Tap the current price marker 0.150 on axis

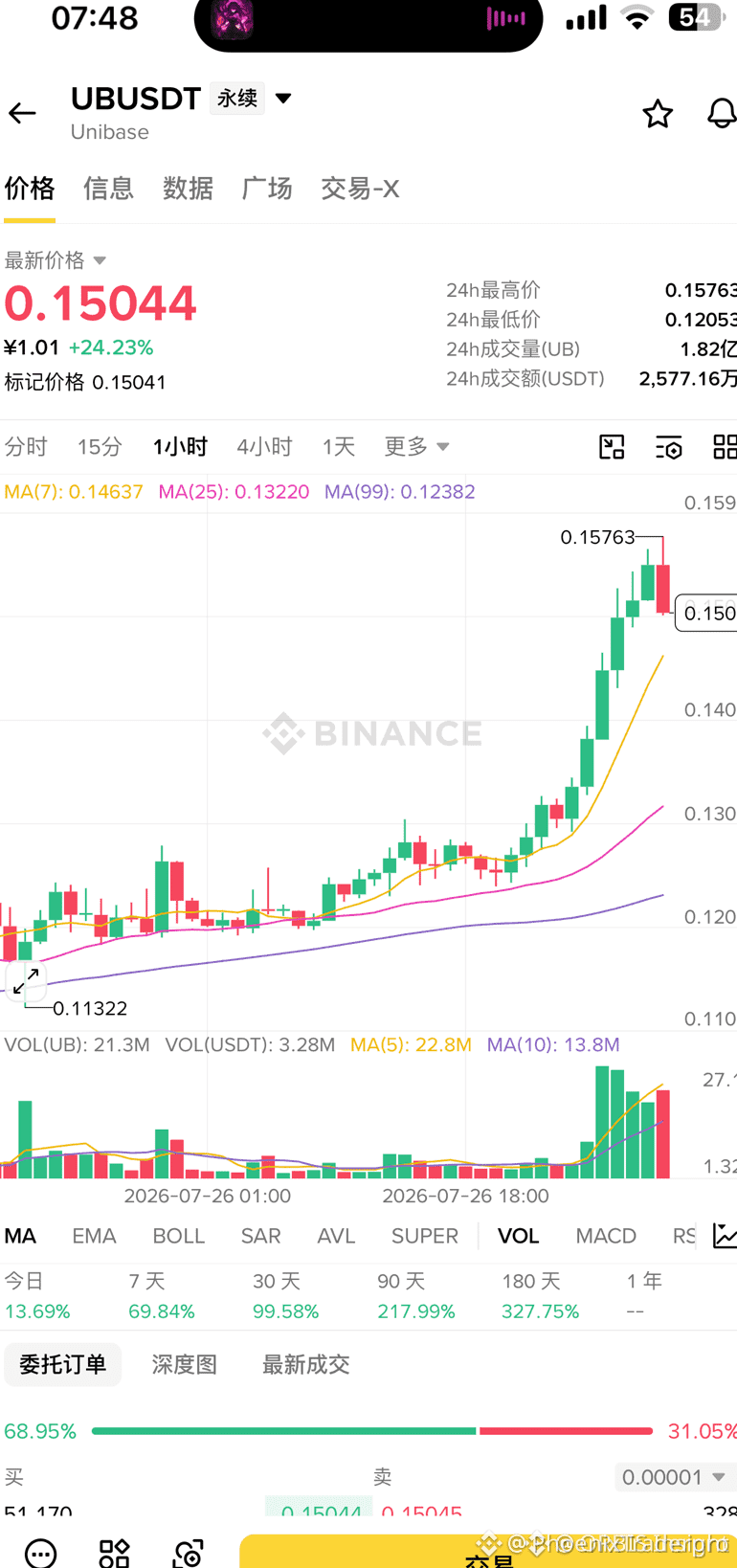[706, 613]
